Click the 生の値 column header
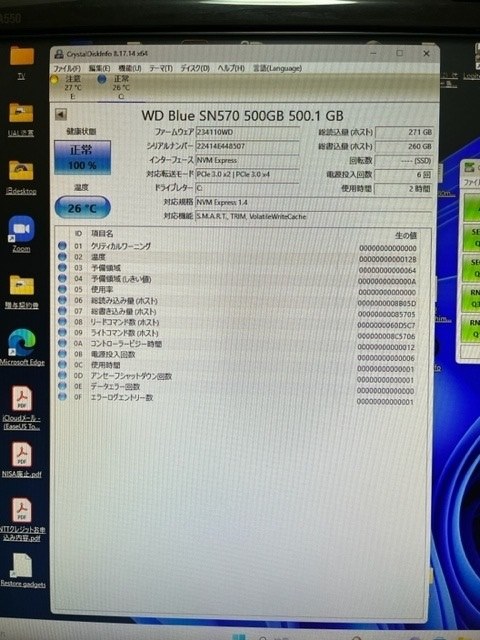 pyautogui.click(x=406, y=236)
